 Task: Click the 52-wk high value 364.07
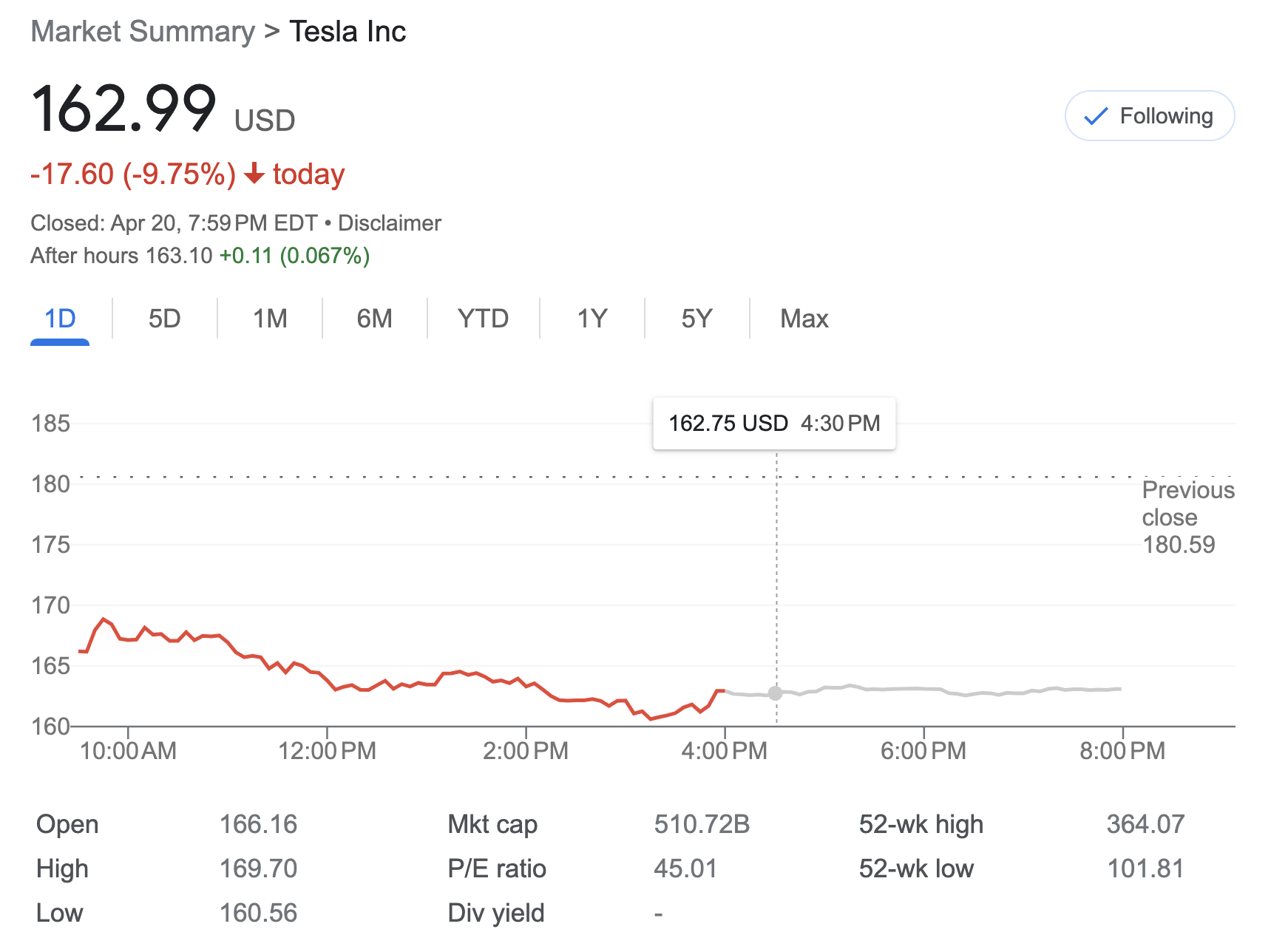1145,824
